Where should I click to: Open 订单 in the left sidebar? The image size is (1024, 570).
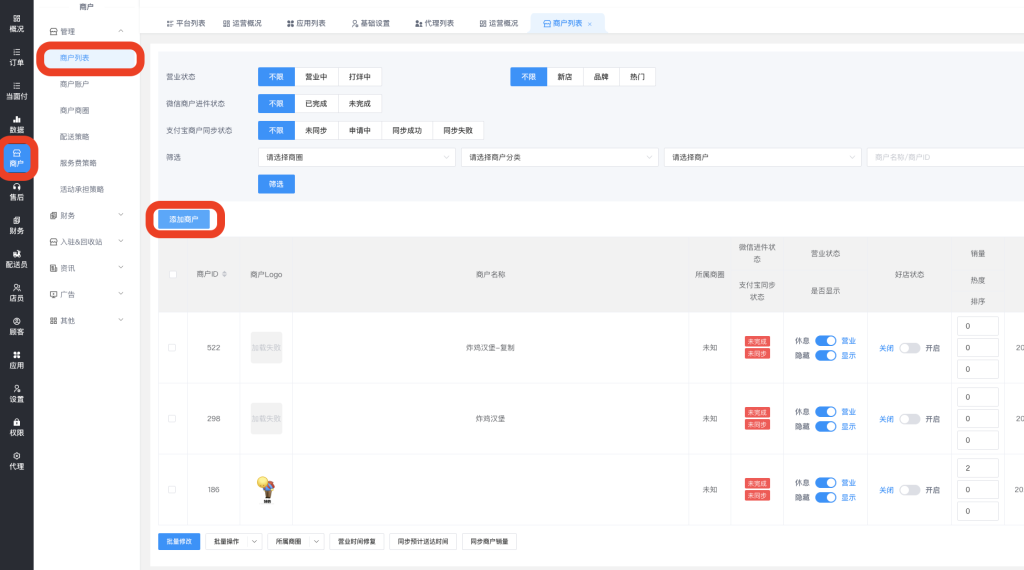[16, 56]
